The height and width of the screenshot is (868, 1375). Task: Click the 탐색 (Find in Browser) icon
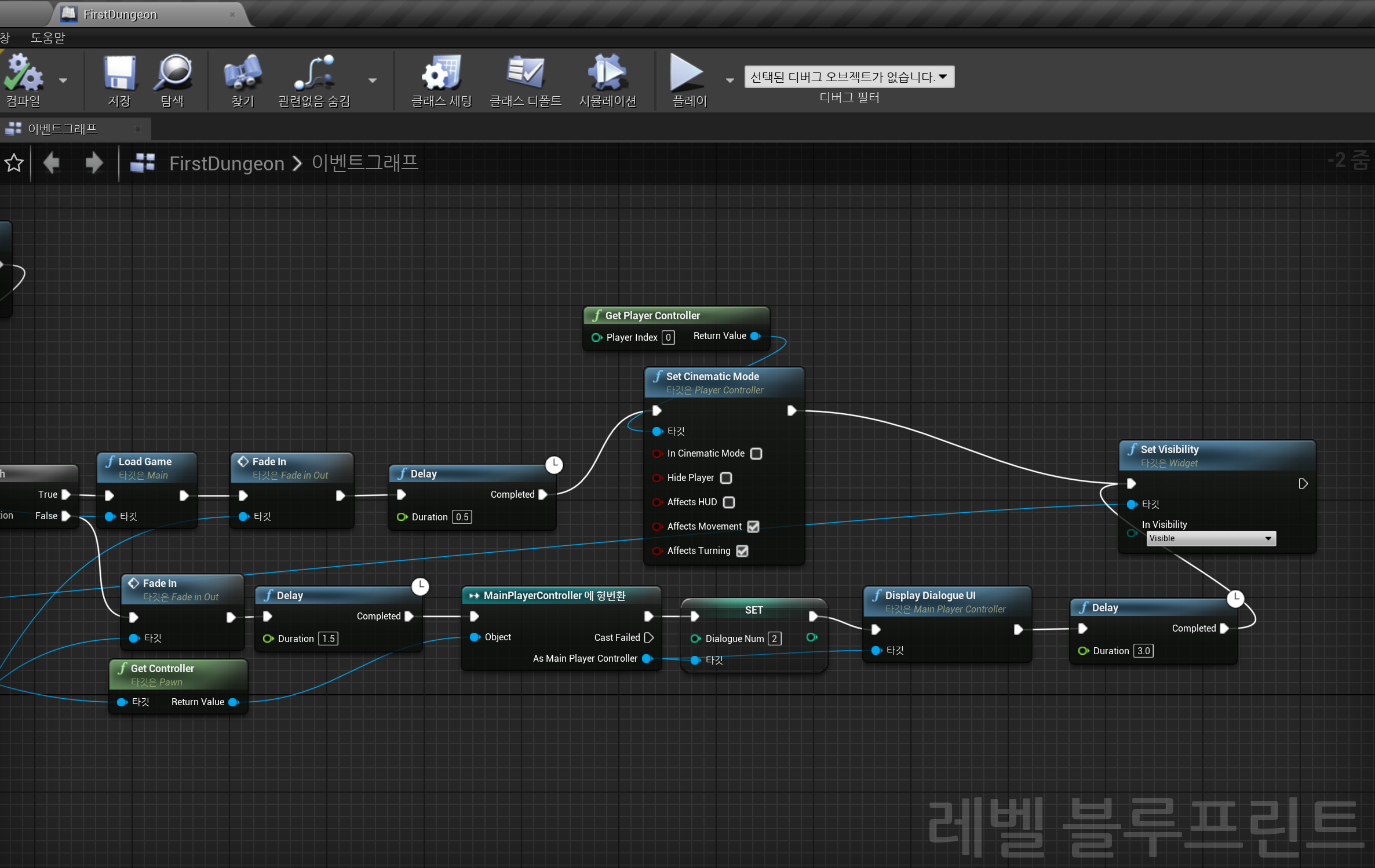[x=172, y=81]
